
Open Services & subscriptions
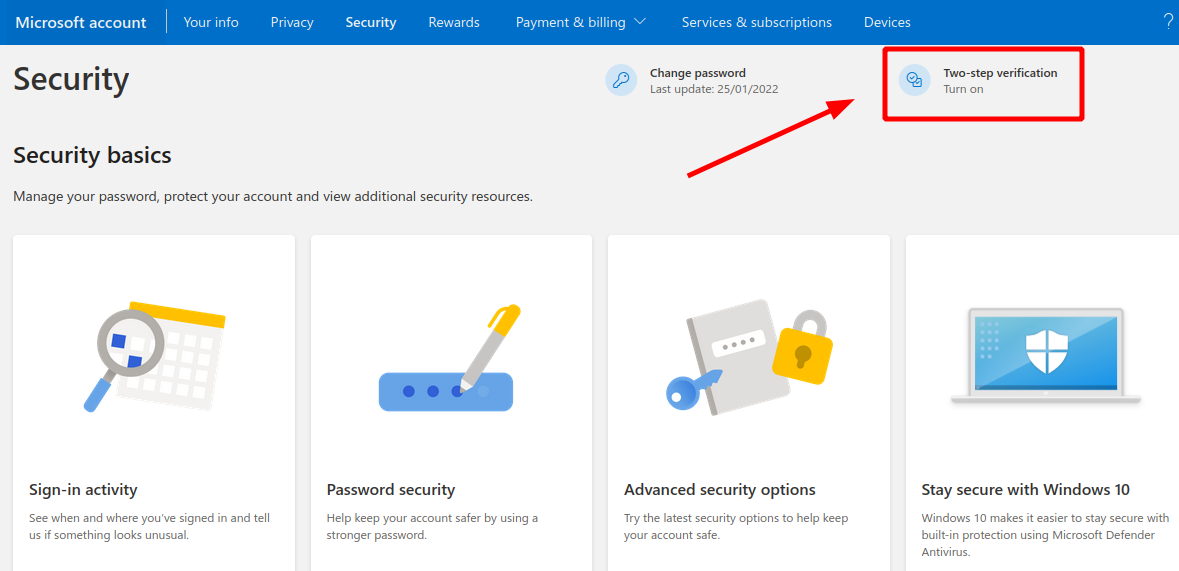(x=756, y=23)
